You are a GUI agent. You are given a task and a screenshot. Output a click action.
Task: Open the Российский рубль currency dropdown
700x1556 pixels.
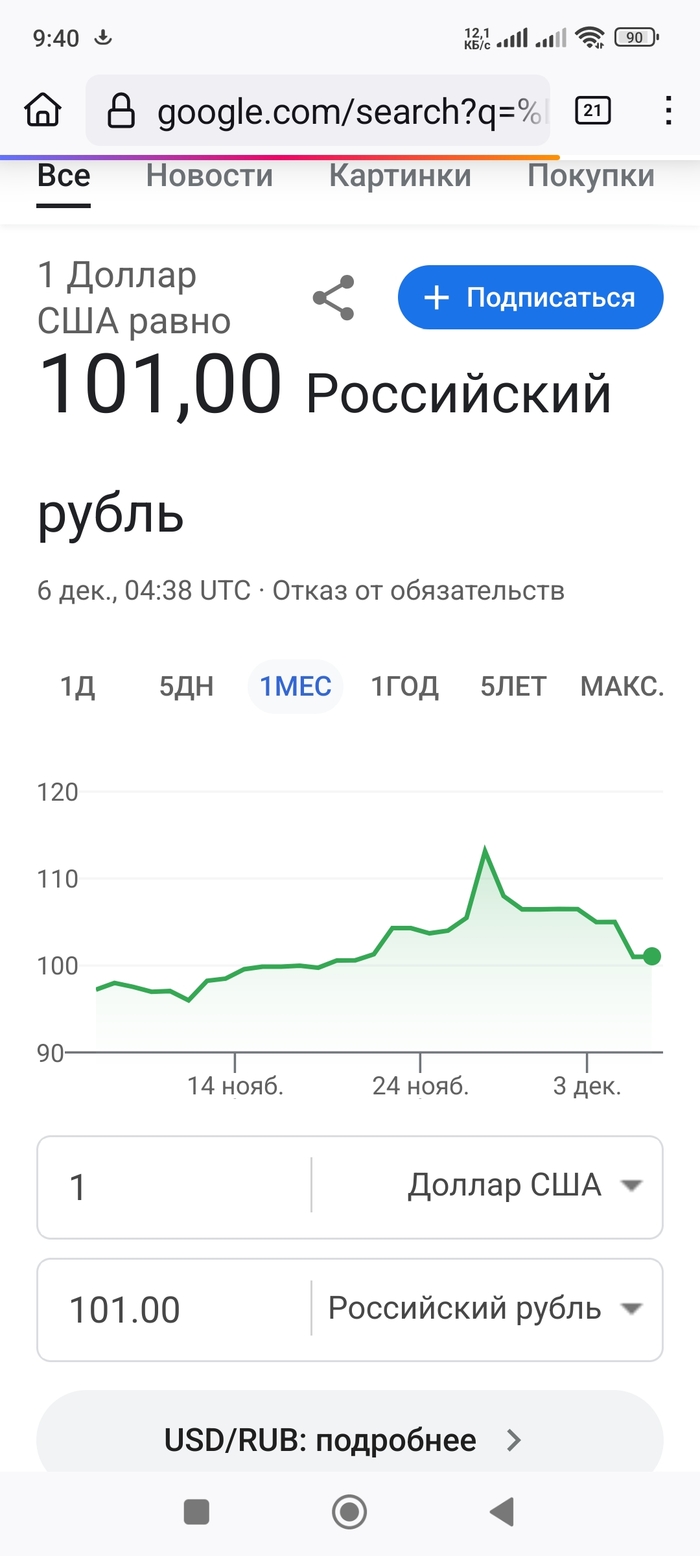click(484, 1308)
